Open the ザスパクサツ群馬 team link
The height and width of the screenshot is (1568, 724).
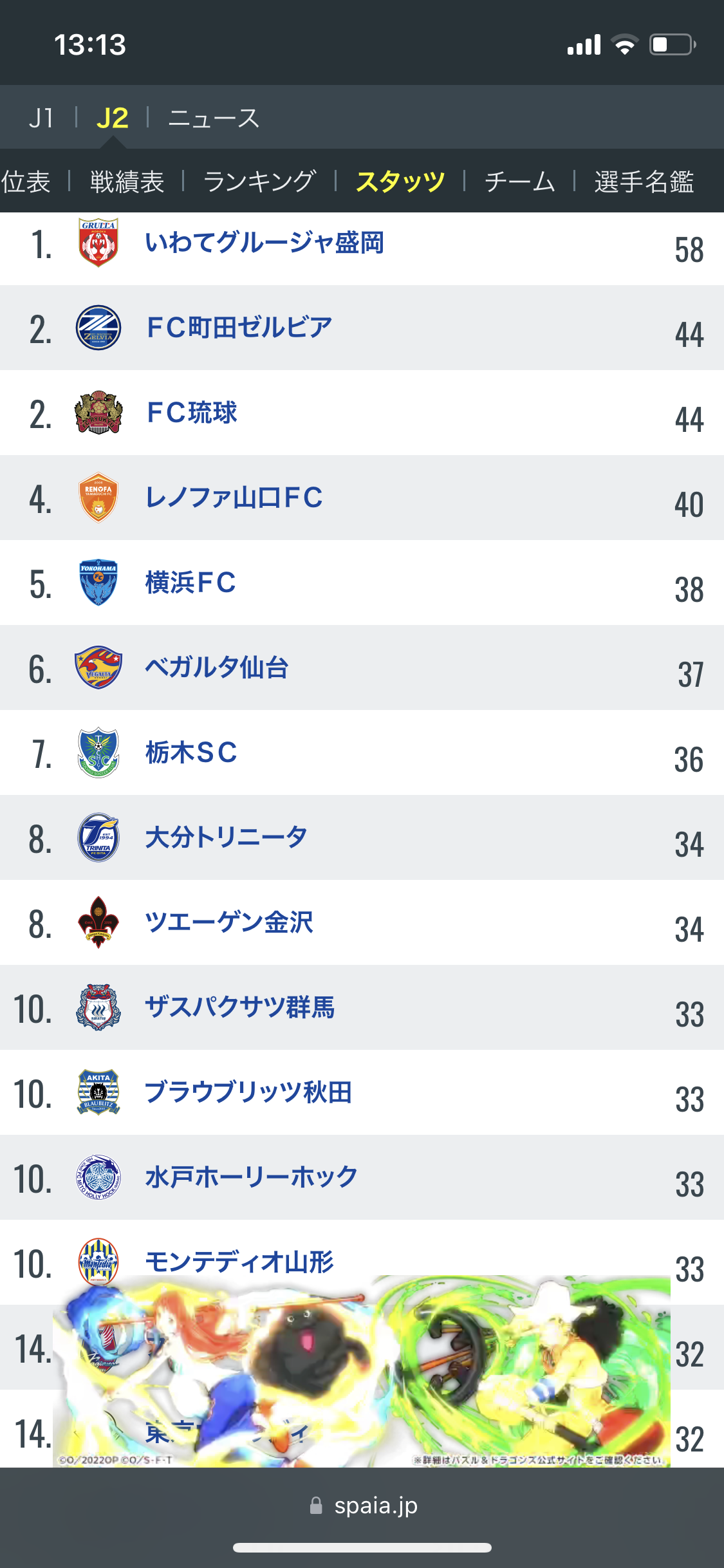(239, 1007)
